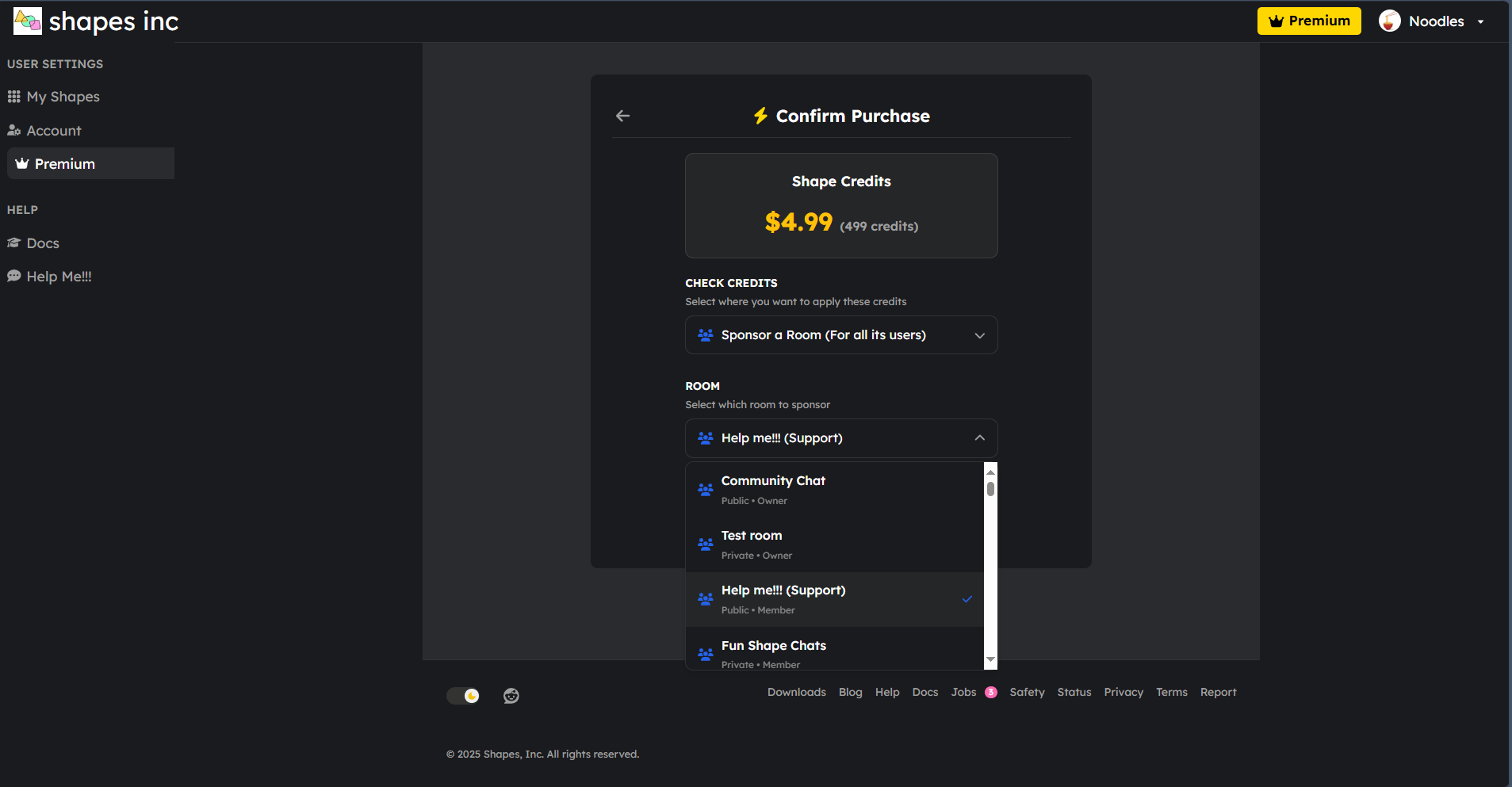Open the Reddit icon link in footer

511,696
